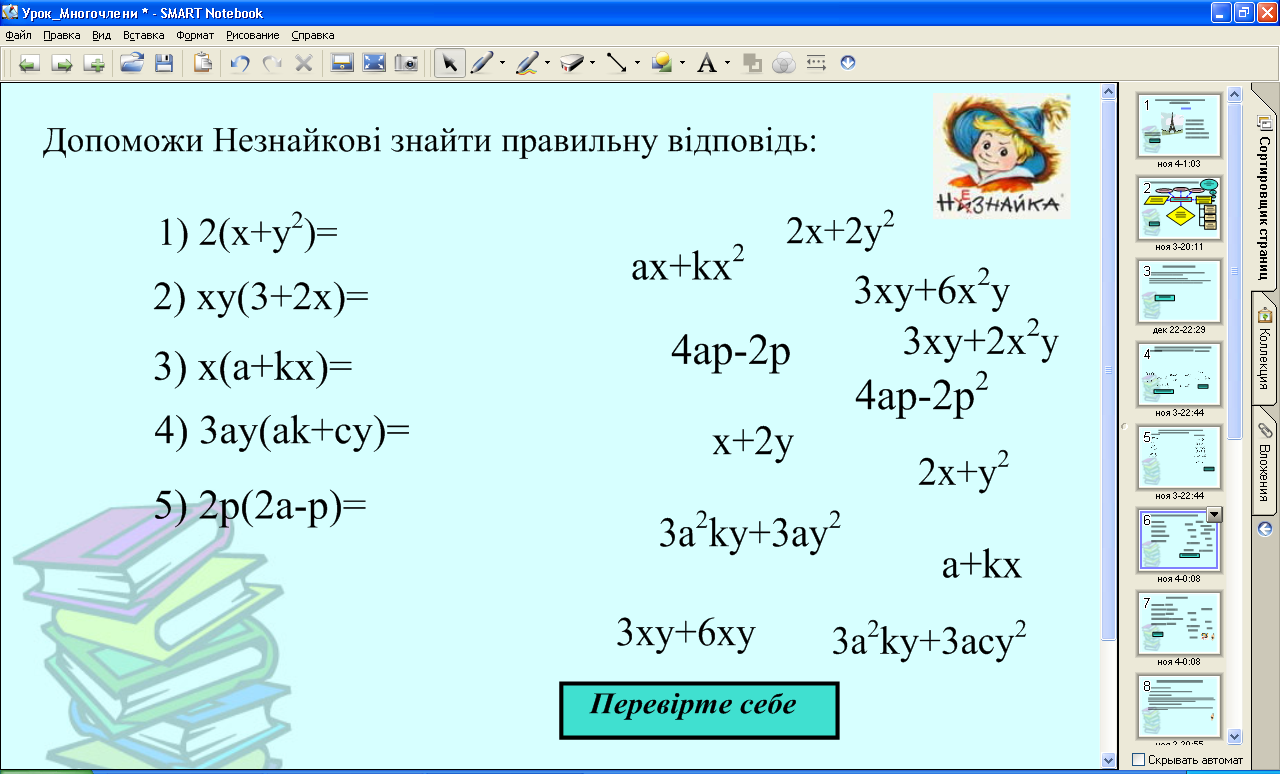The image size is (1280, 774).
Task: Open the transparency settings icon
Action: 784,63
